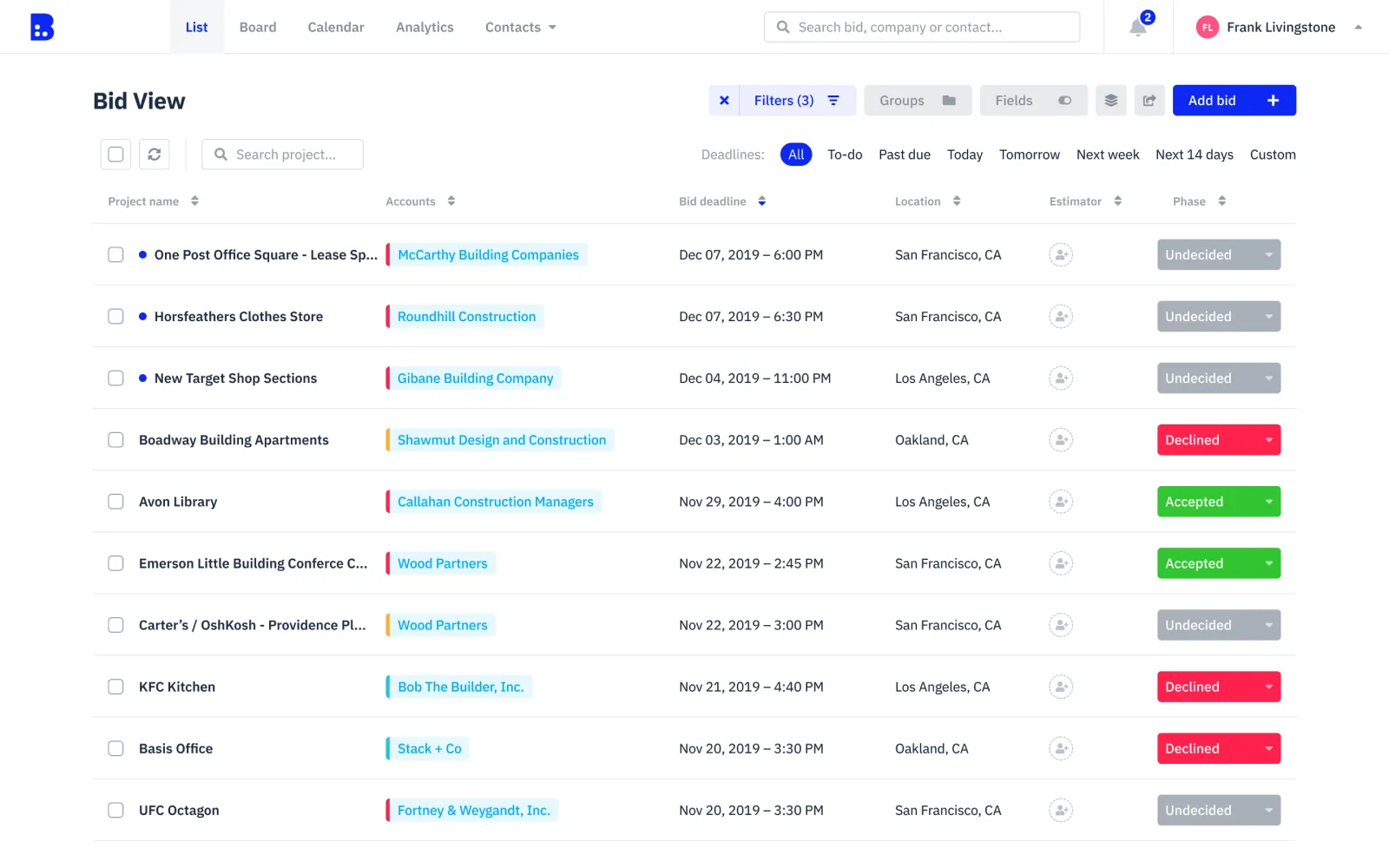Sort by Accounts column arrows
This screenshot has height=868, width=1389.
[451, 201]
